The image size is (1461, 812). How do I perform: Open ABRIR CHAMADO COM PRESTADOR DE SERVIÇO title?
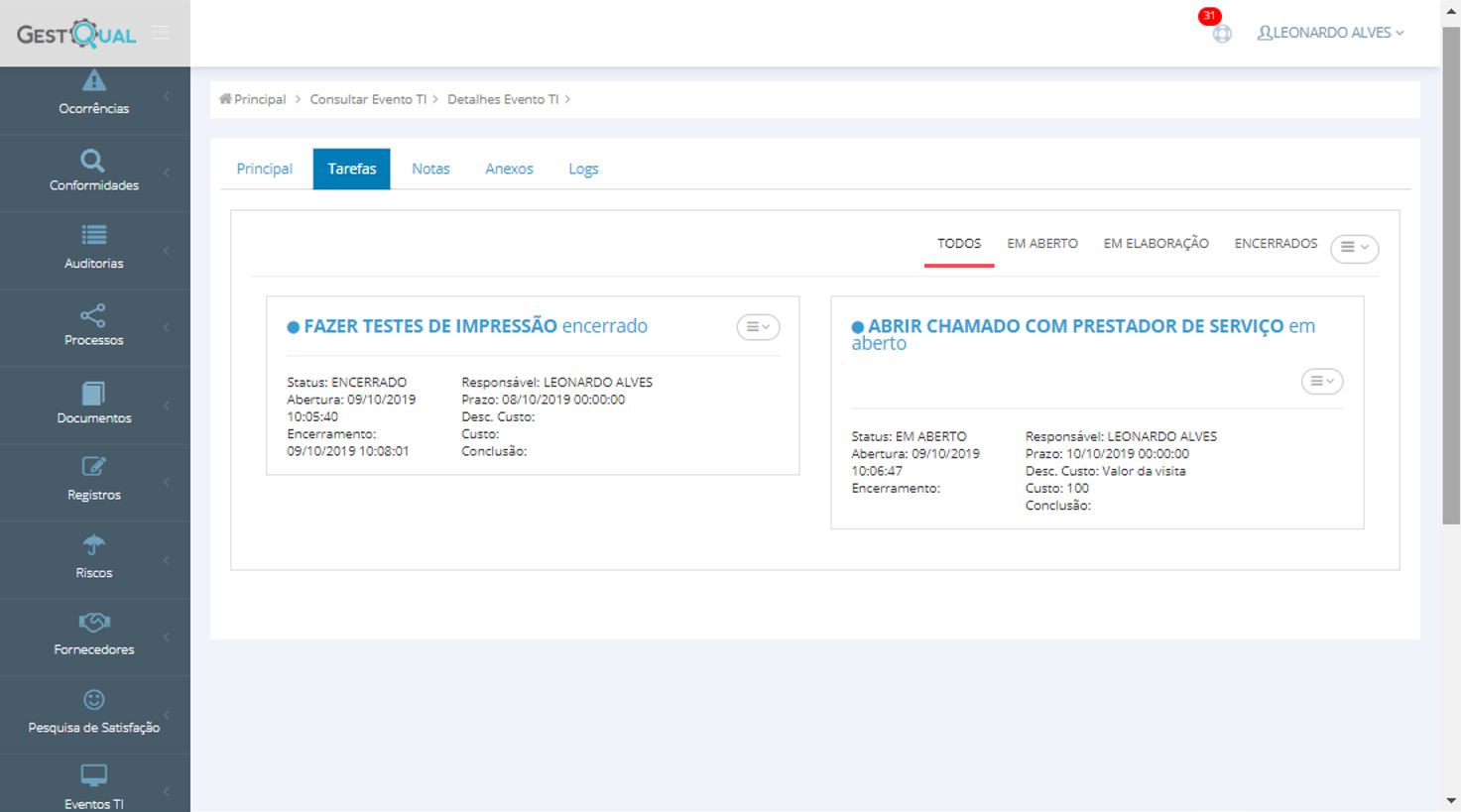coord(1076,326)
